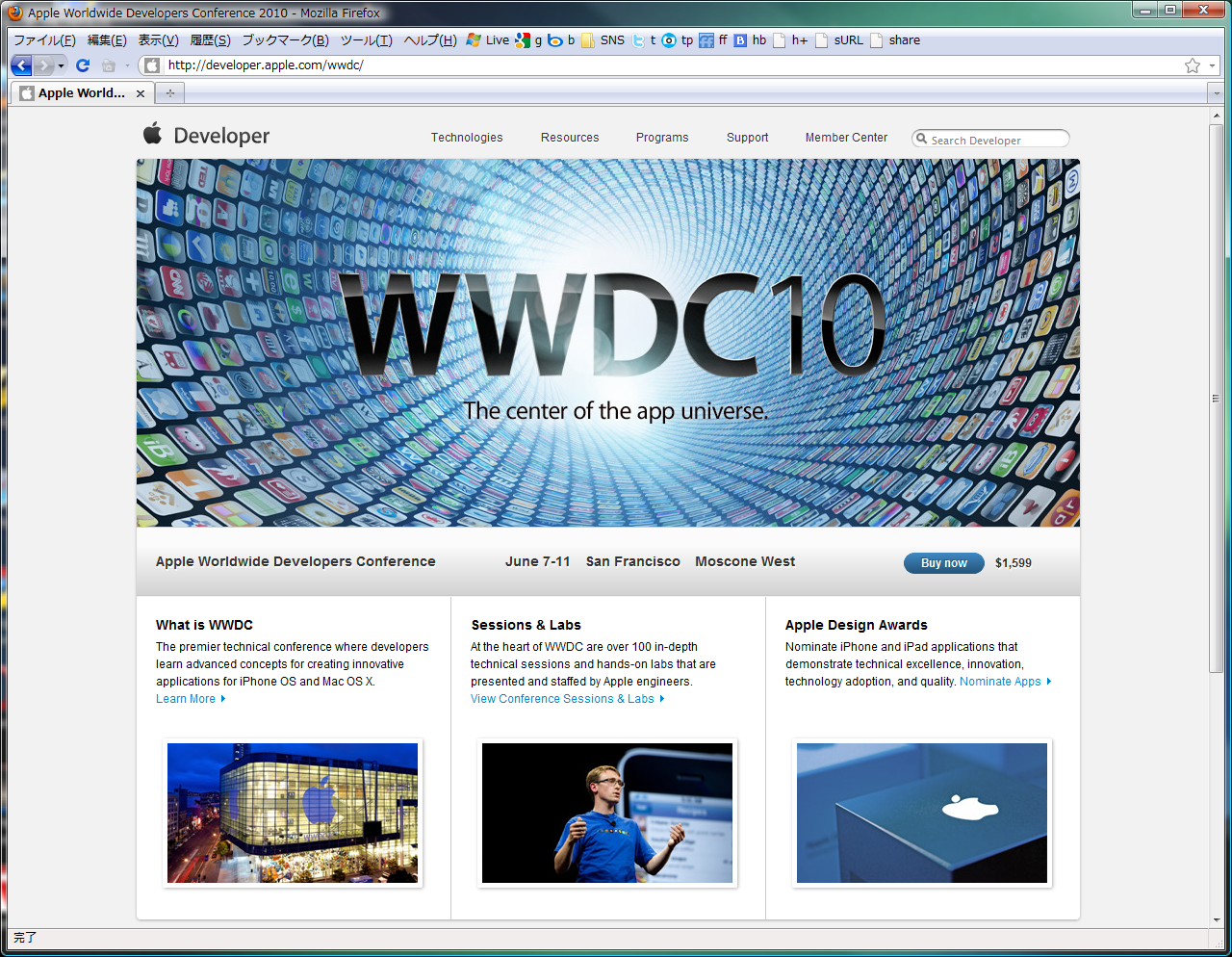
Task: Click the Moscone West building photo
Action: [293, 813]
